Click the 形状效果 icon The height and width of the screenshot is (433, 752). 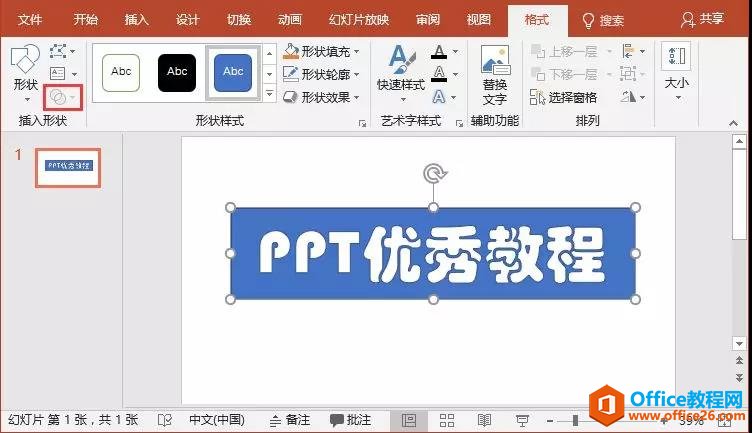(x=291, y=97)
